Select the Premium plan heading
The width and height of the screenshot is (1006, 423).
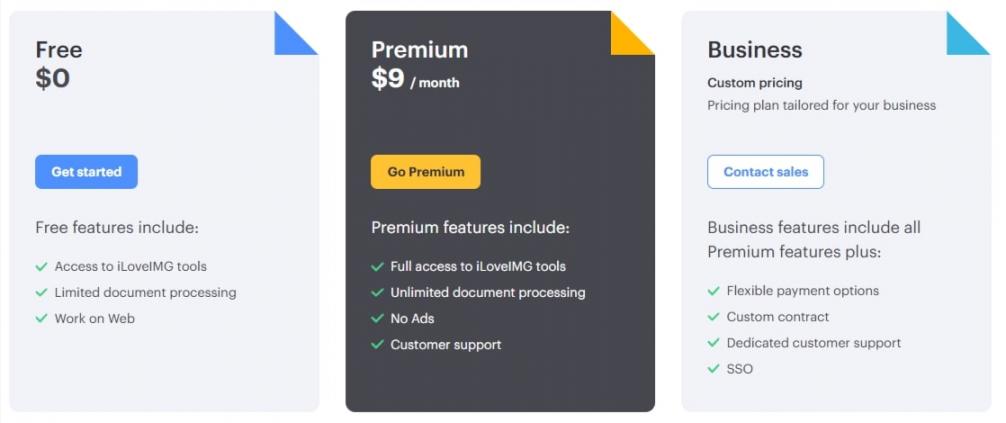419,50
